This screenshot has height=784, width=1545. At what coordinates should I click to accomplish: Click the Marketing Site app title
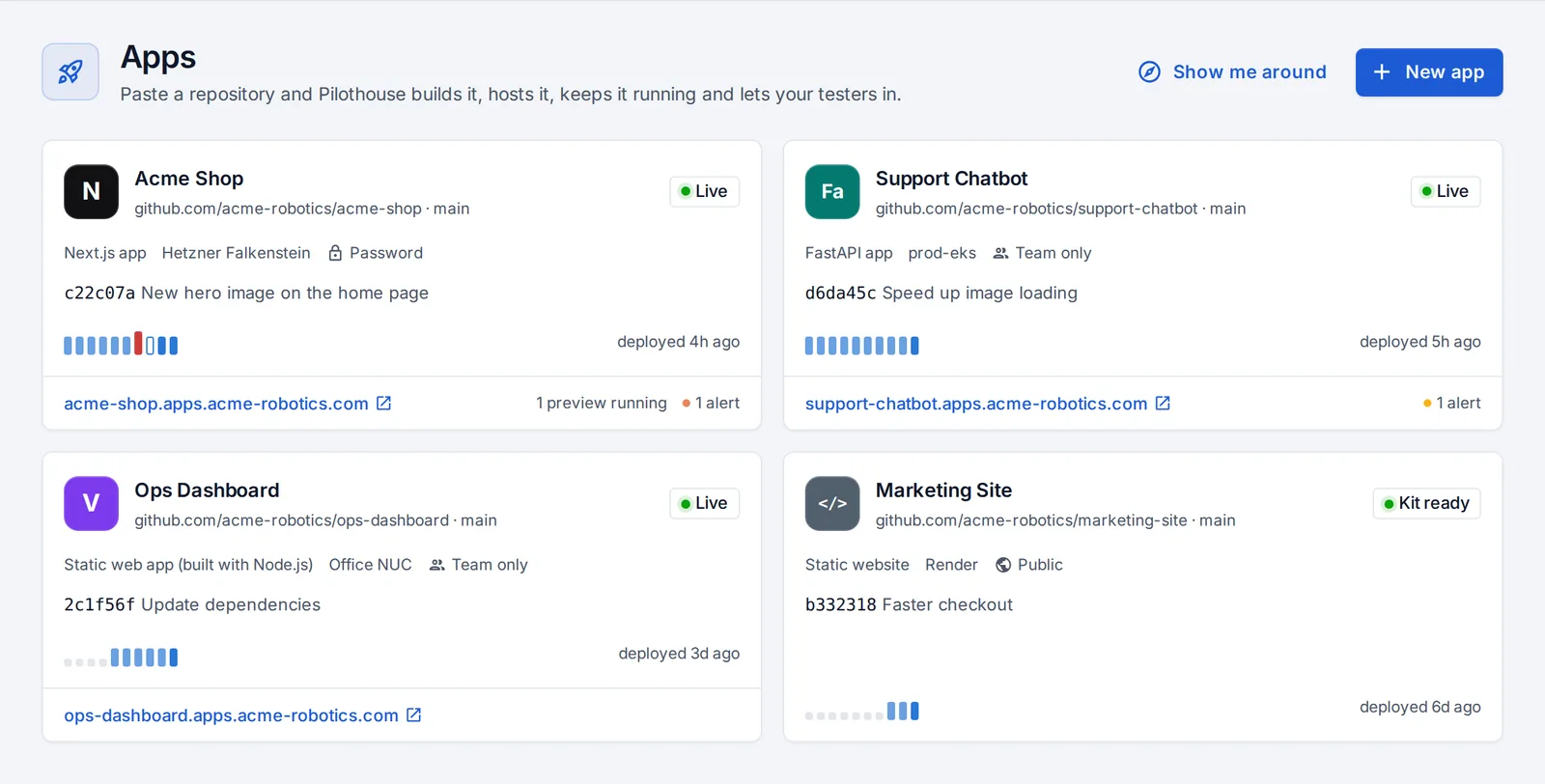[x=943, y=490]
